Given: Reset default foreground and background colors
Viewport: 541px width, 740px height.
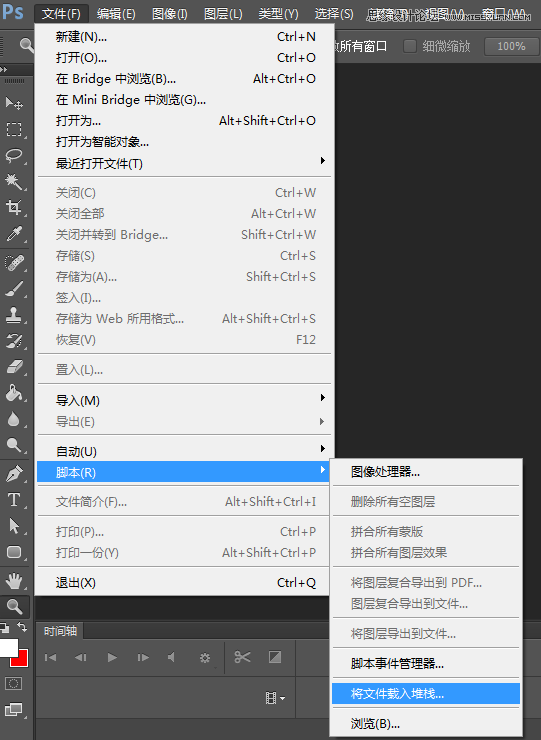Looking at the screenshot, I should point(5,628).
